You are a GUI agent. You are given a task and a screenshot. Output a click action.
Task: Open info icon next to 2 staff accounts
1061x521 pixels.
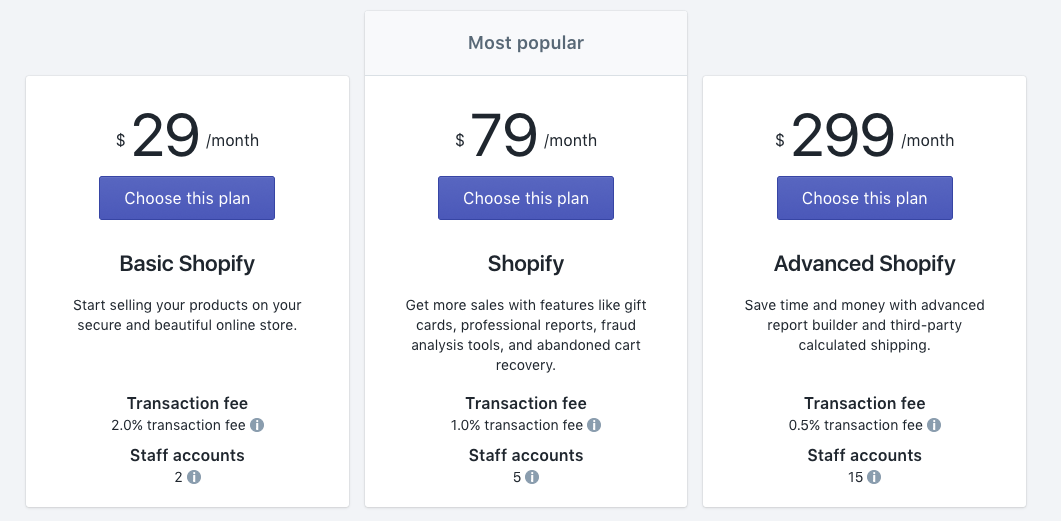point(194,477)
